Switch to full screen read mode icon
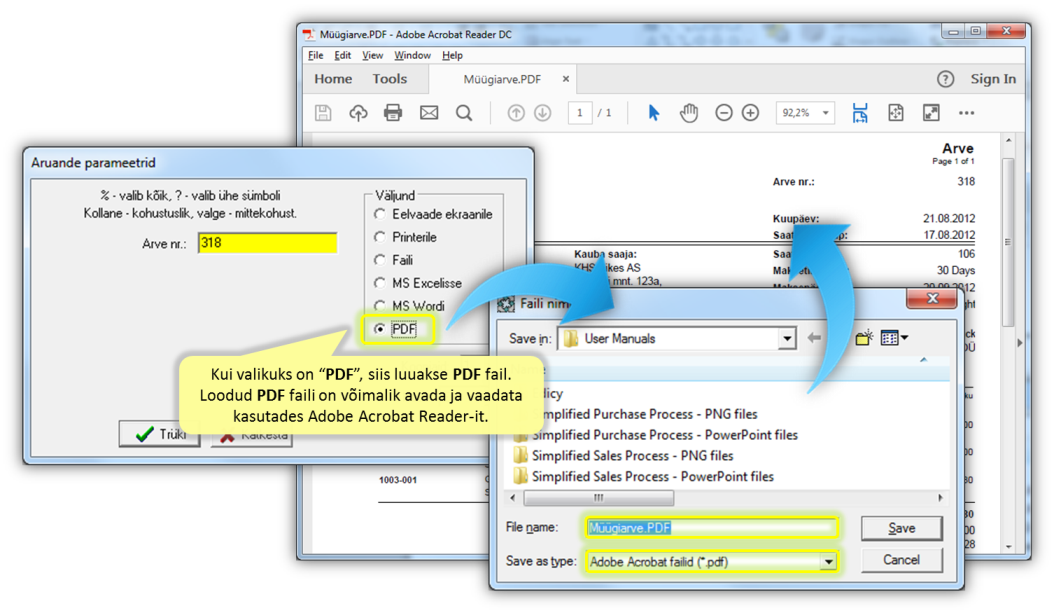 931,113
